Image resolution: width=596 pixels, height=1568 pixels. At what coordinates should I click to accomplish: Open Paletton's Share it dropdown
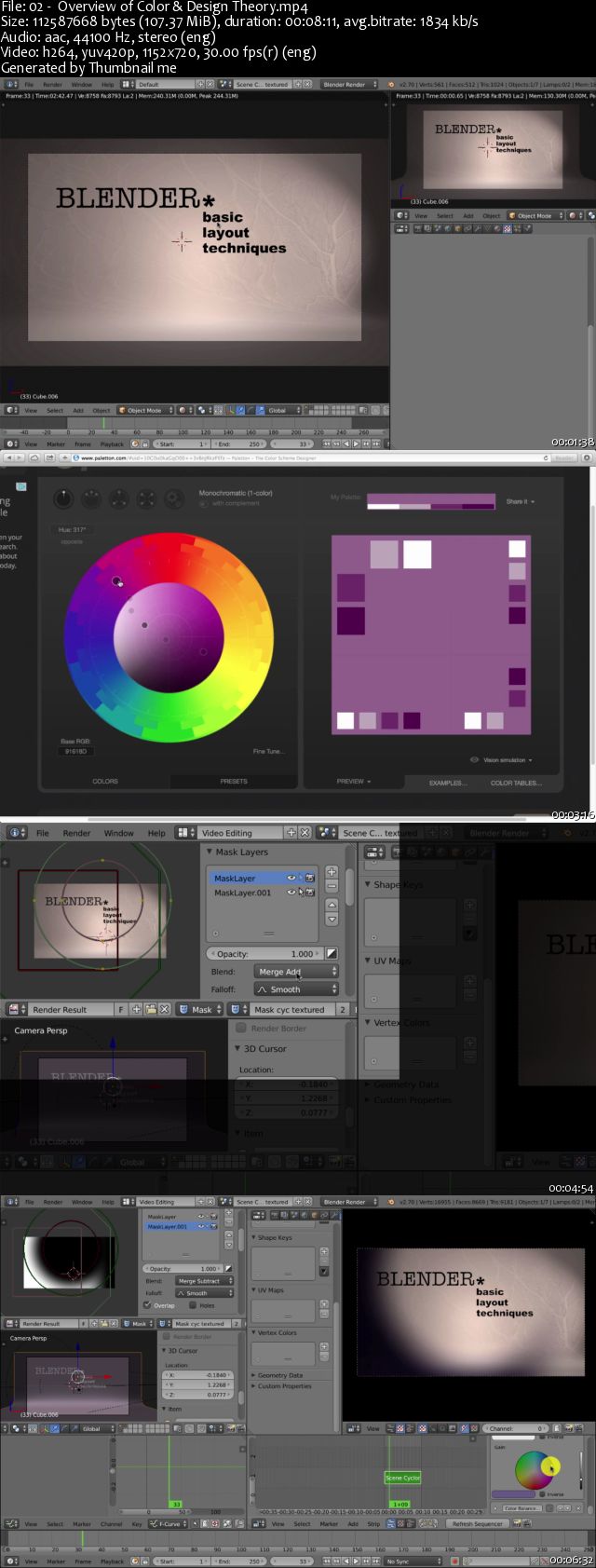coord(521,502)
